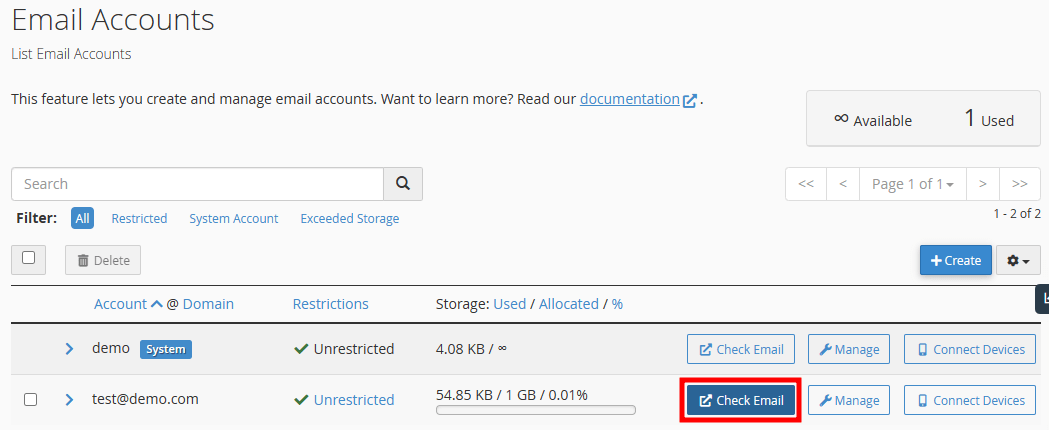The width and height of the screenshot is (1049, 430).
Task: Expand the demo system account row
Action: [70, 349]
